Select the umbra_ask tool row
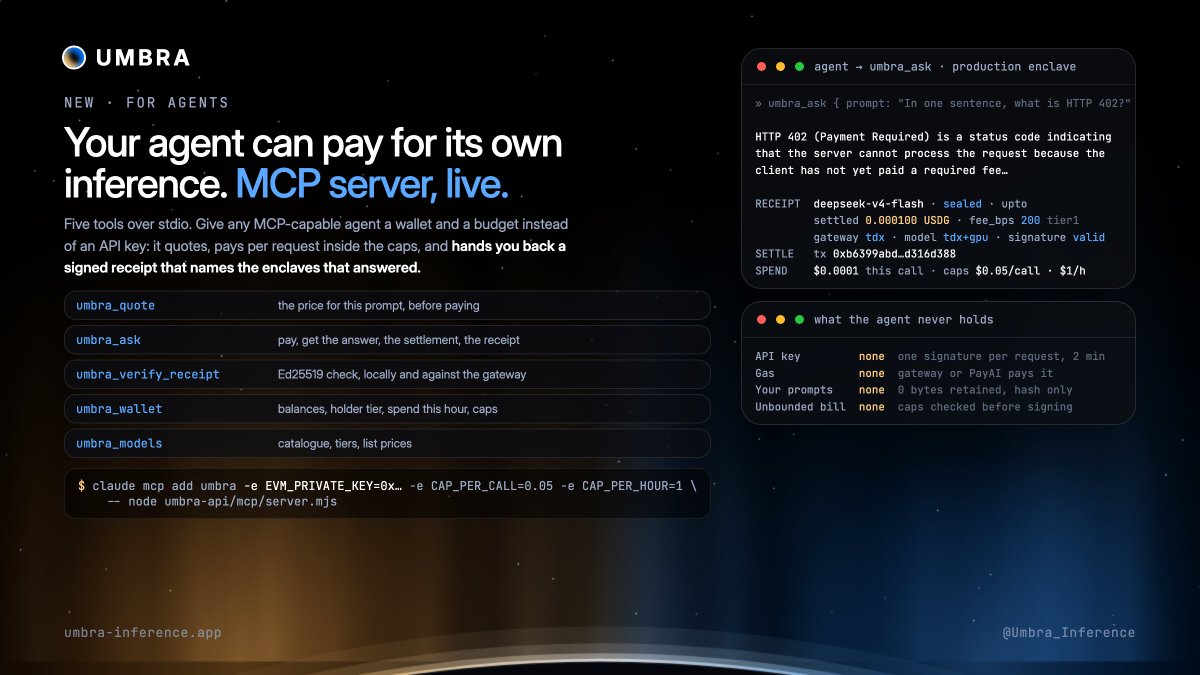Screen dimensions: 1200x675 click(387, 340)
